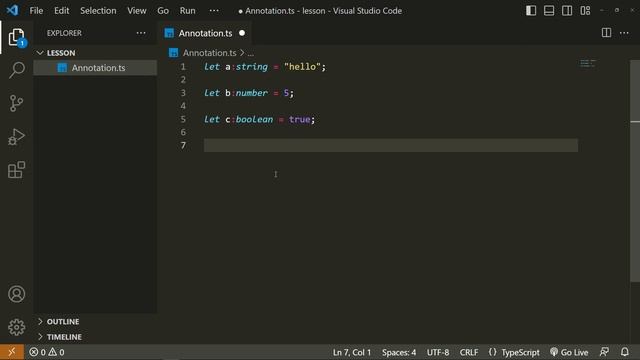Screen dimensions: 640x360
Task: Open the Extensions view icon
Action: (16, 170)
